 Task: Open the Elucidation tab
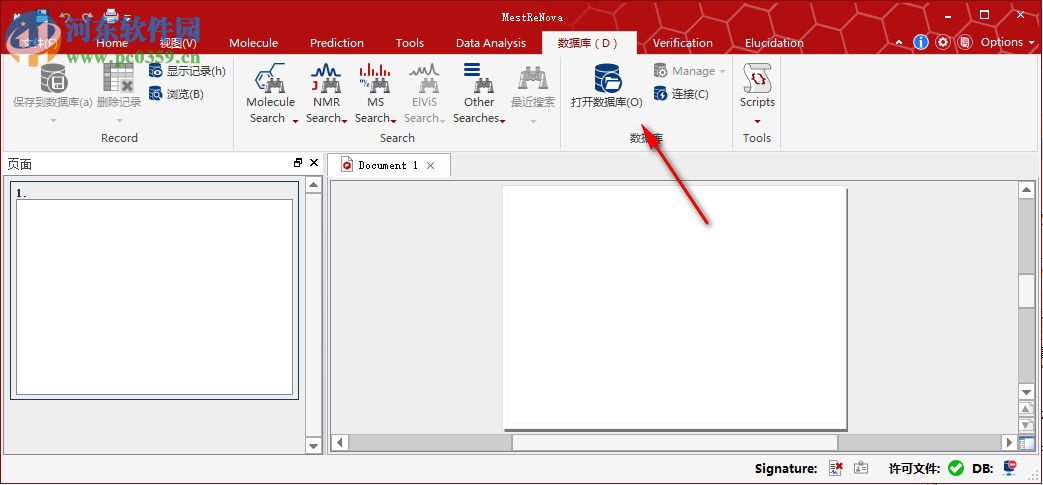coord(774,43)
